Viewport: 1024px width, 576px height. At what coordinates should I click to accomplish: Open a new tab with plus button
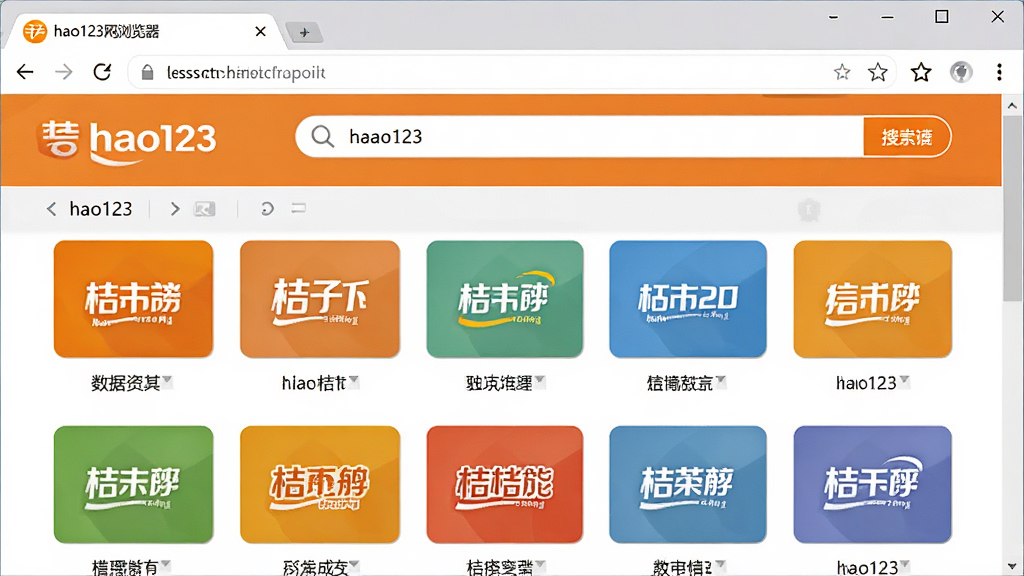(x=304, y=32)
